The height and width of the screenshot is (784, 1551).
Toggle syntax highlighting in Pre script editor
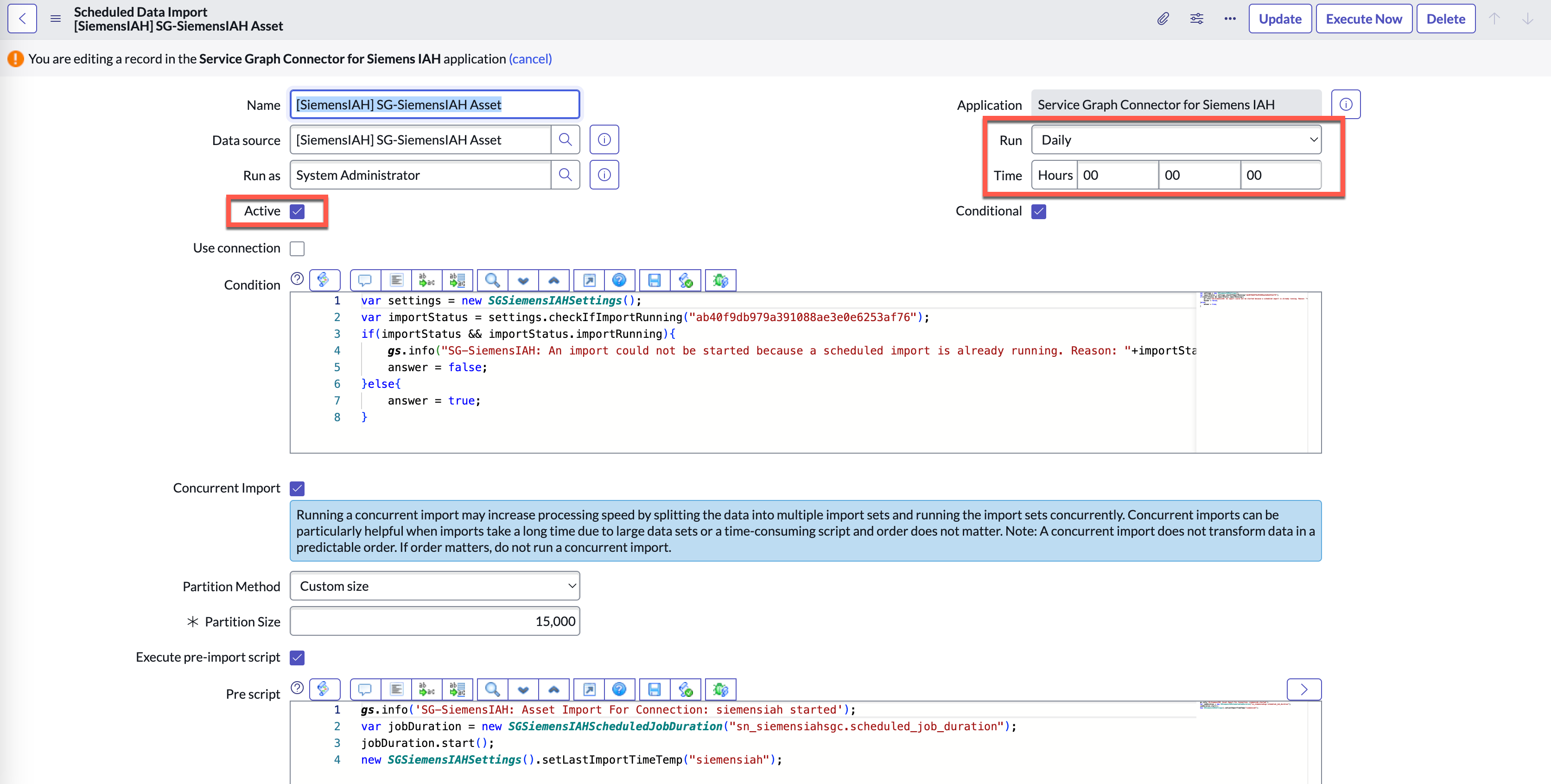point(324,689)
